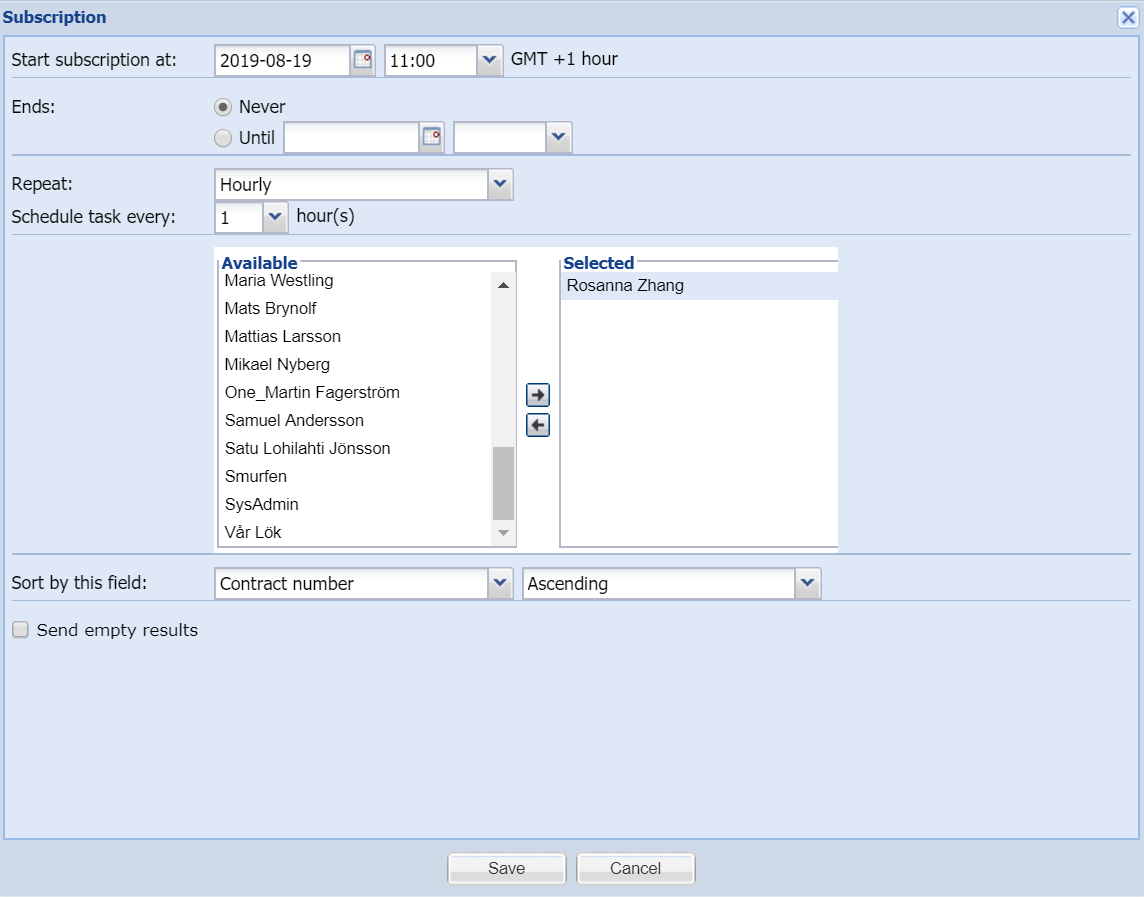
Task: Click the Until end date input field
Action: pos(352,137)
